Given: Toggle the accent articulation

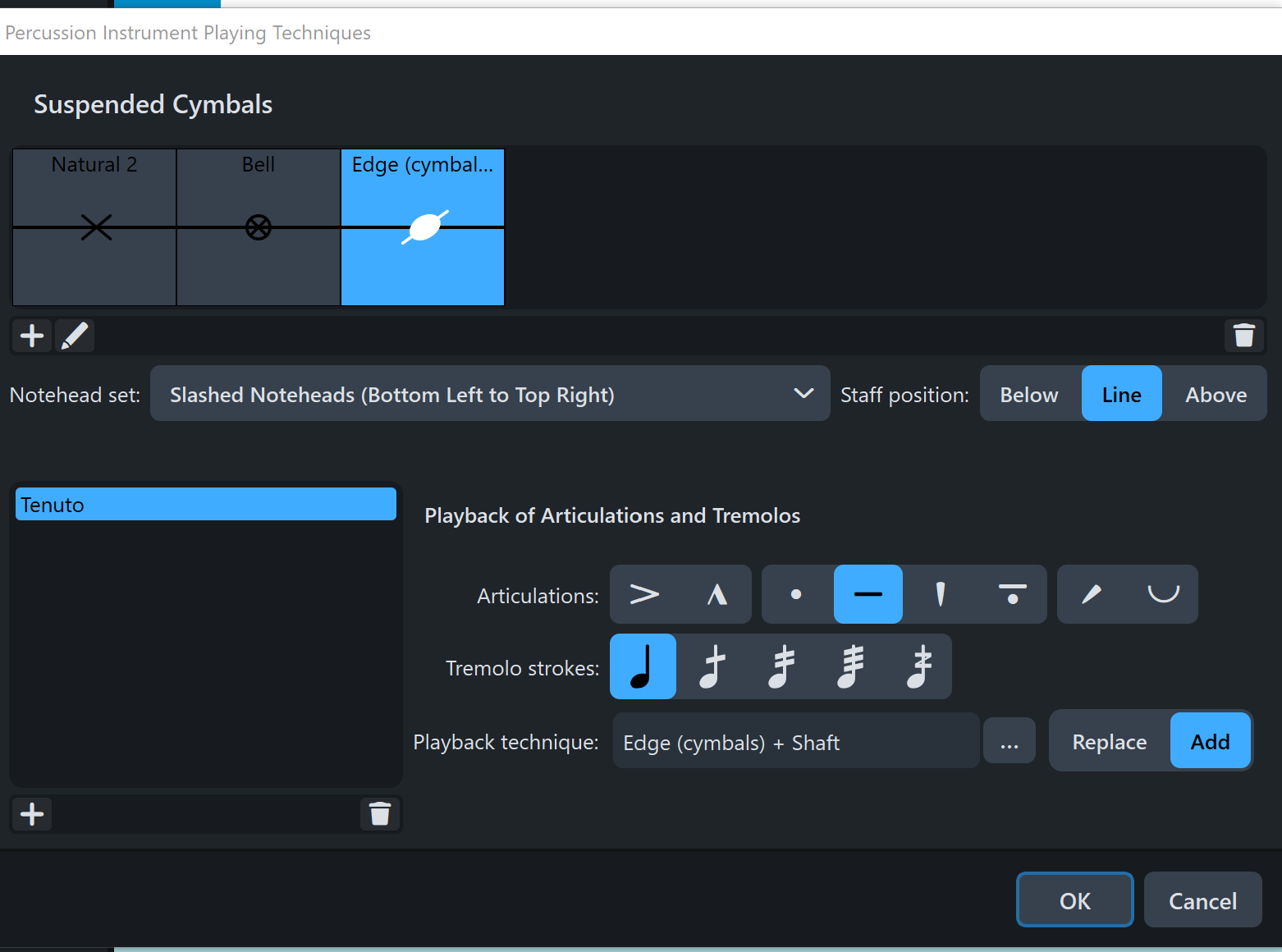Looking at the screenshot, I should [644, 594].
